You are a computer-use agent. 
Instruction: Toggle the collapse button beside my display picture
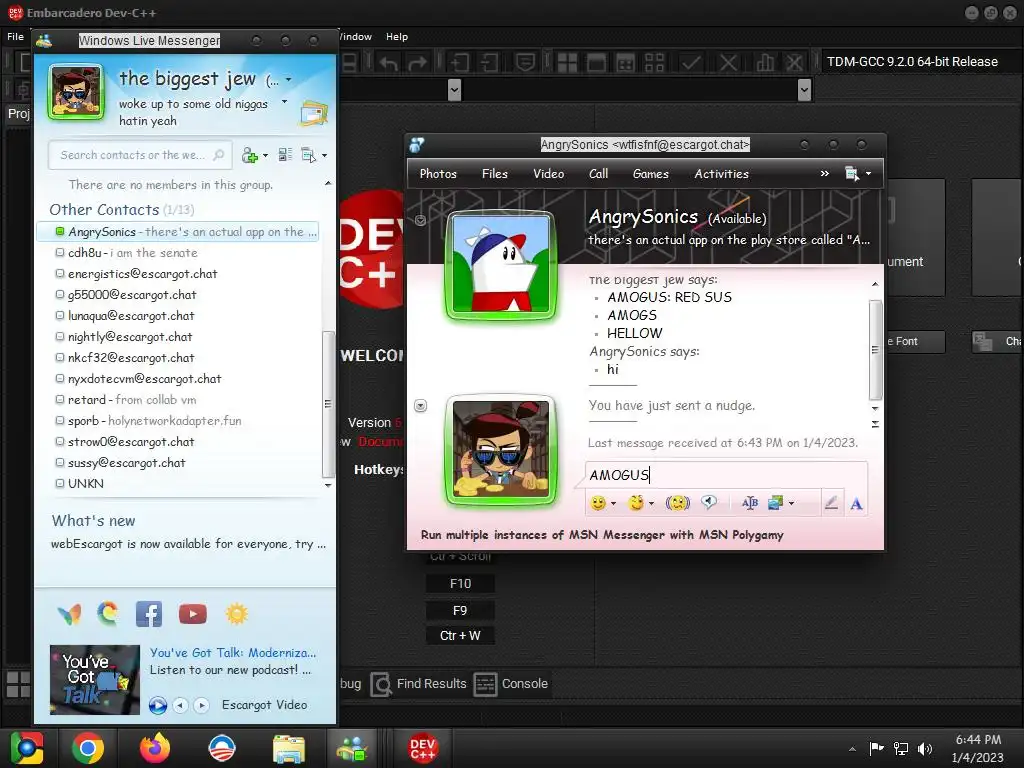click(x=421, y=406)
